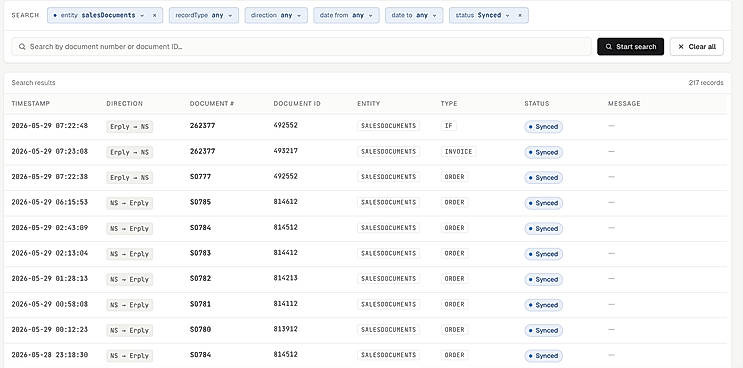Viewport: 743px width, 368px height.
Task: Select timestamp 2026-05-28 23:18:30
Action: (x=50, y=354)
